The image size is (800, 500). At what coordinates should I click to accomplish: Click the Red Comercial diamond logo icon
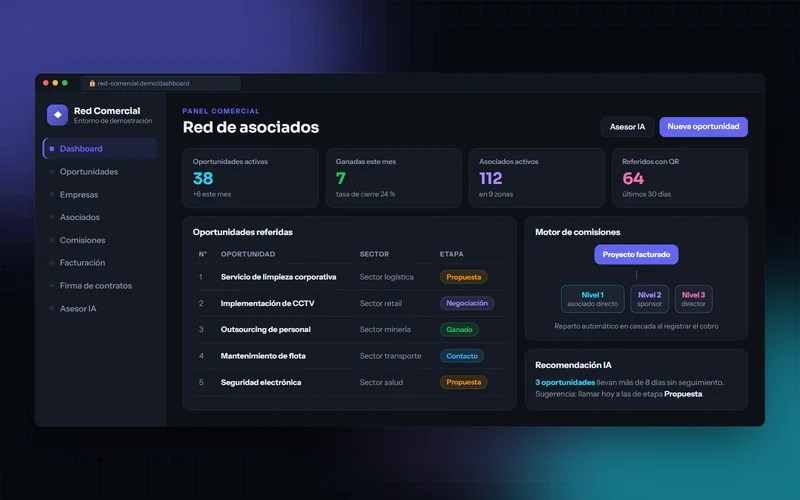[x=57, y=115]
